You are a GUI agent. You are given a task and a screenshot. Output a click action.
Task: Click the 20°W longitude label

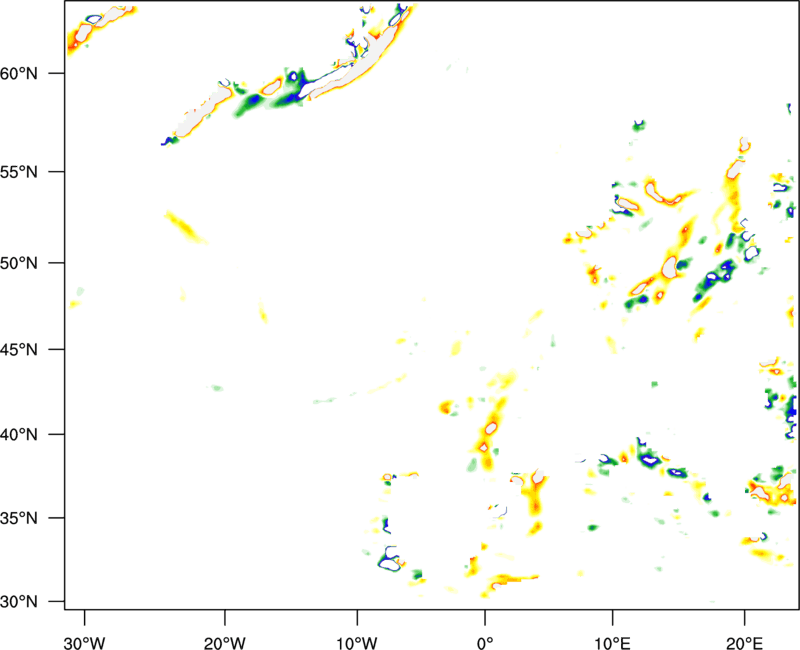225,643
